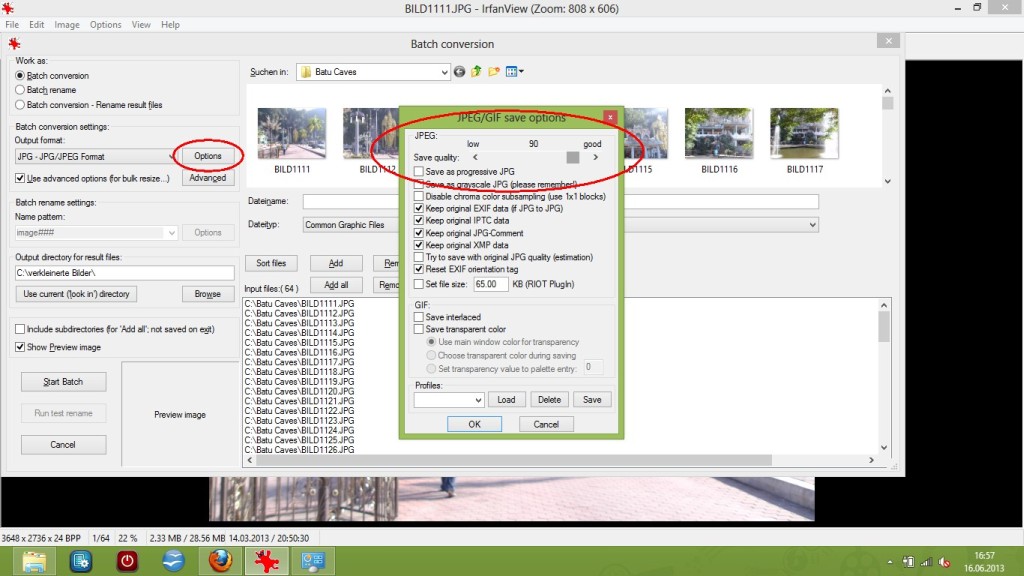Select the BILD1116 thumbnail

pos(718,134)
